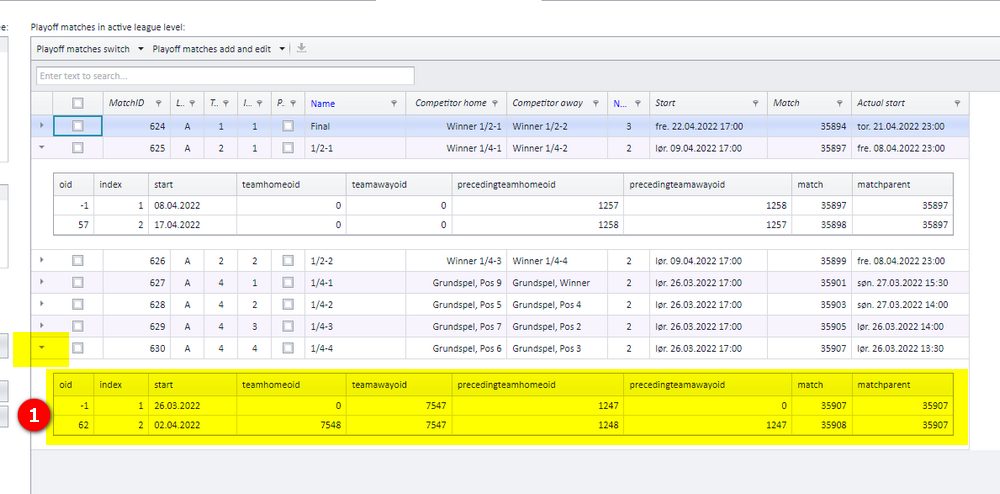Select 'Winner 1/4-3' competitor home cell

(x=456, y=260)
